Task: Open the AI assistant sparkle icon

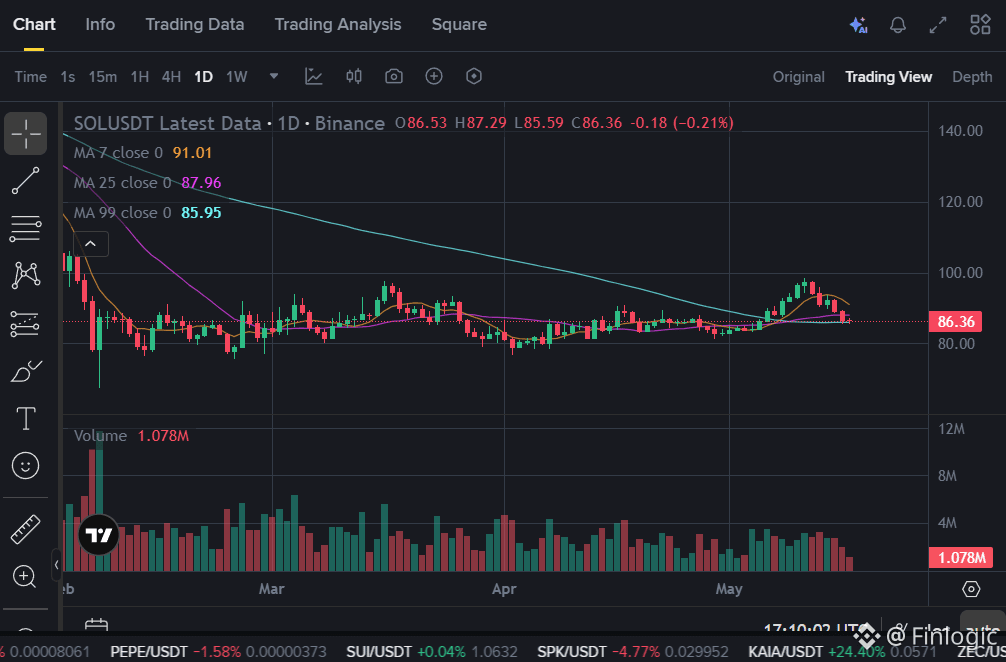Action: point(858,25)
